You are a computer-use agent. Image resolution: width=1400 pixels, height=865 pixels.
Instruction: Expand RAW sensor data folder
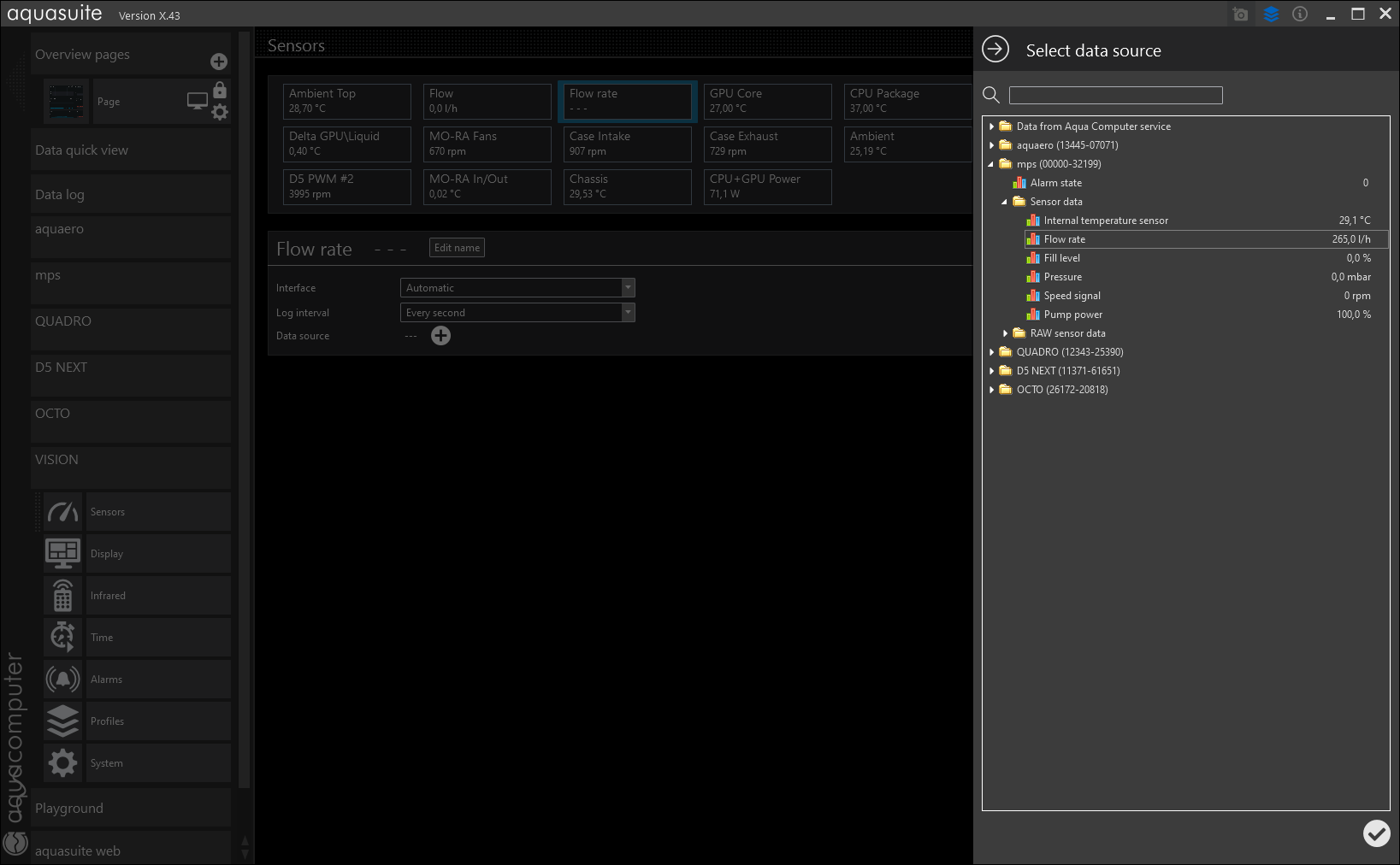pos(1006,333)
